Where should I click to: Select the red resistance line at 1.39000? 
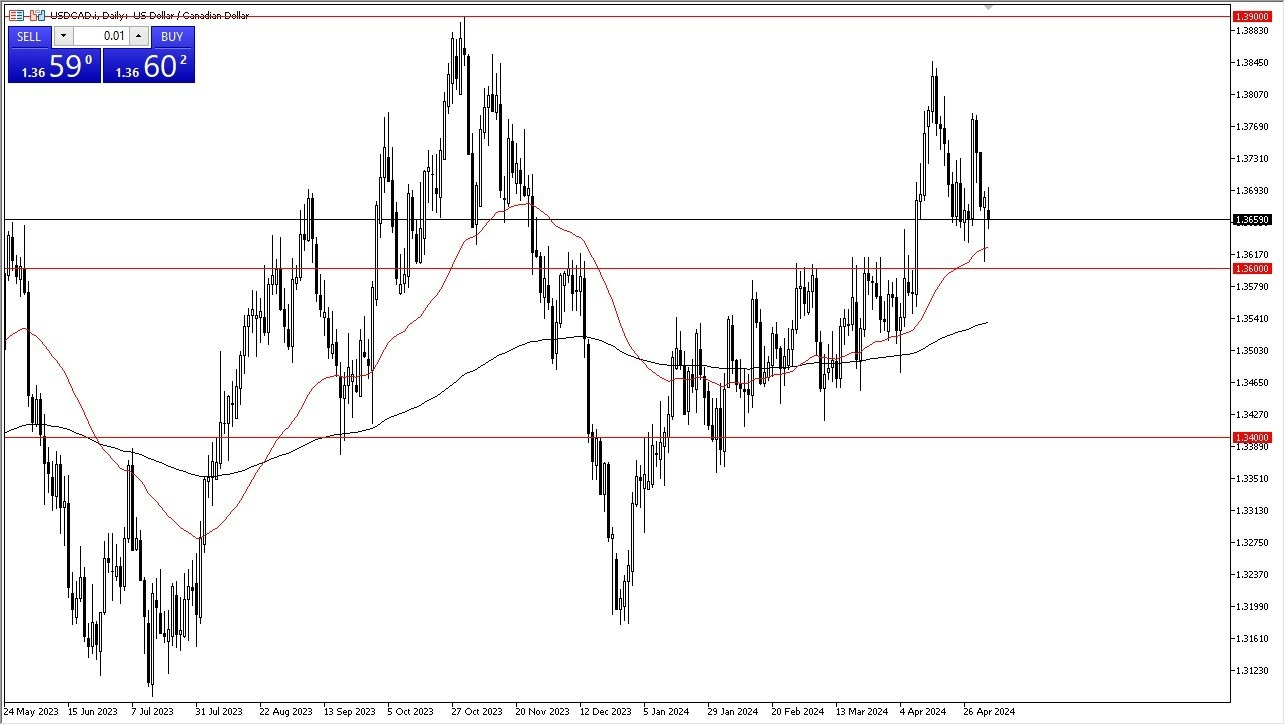click(x=650, y=15)
